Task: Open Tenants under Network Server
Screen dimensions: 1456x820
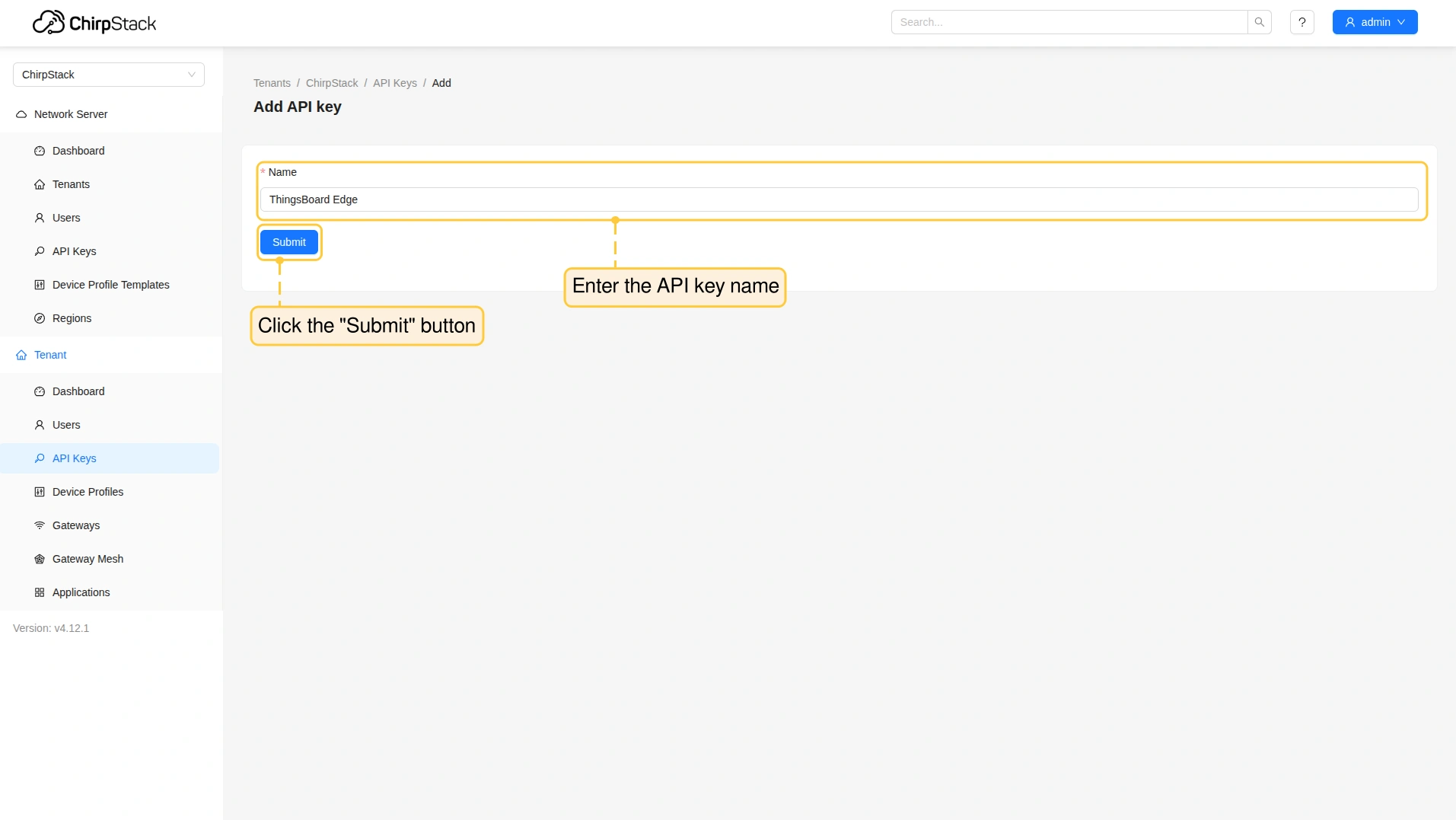Action: (71, 184)
